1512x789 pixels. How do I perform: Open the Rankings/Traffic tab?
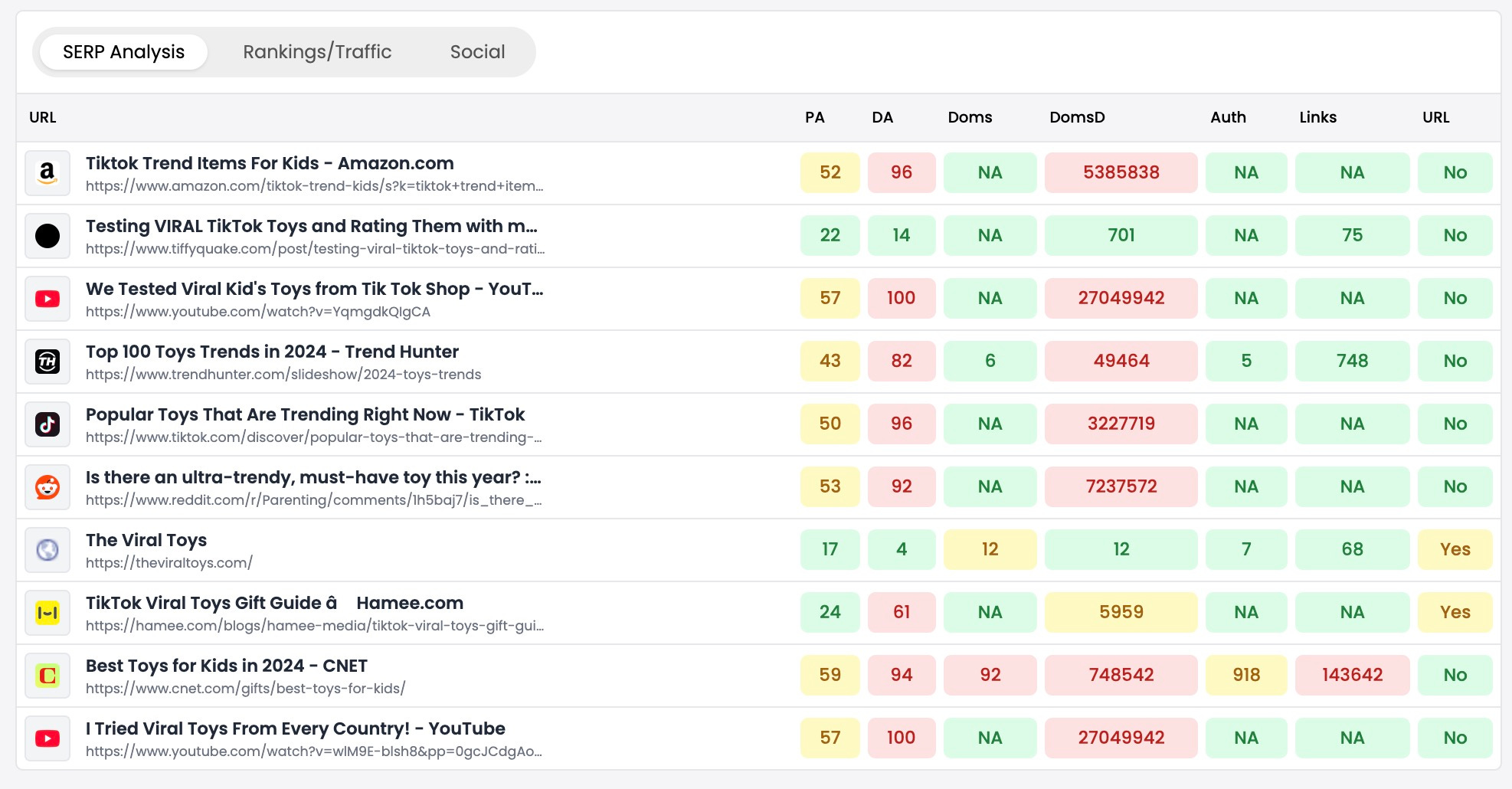click(x=317, y=52)
